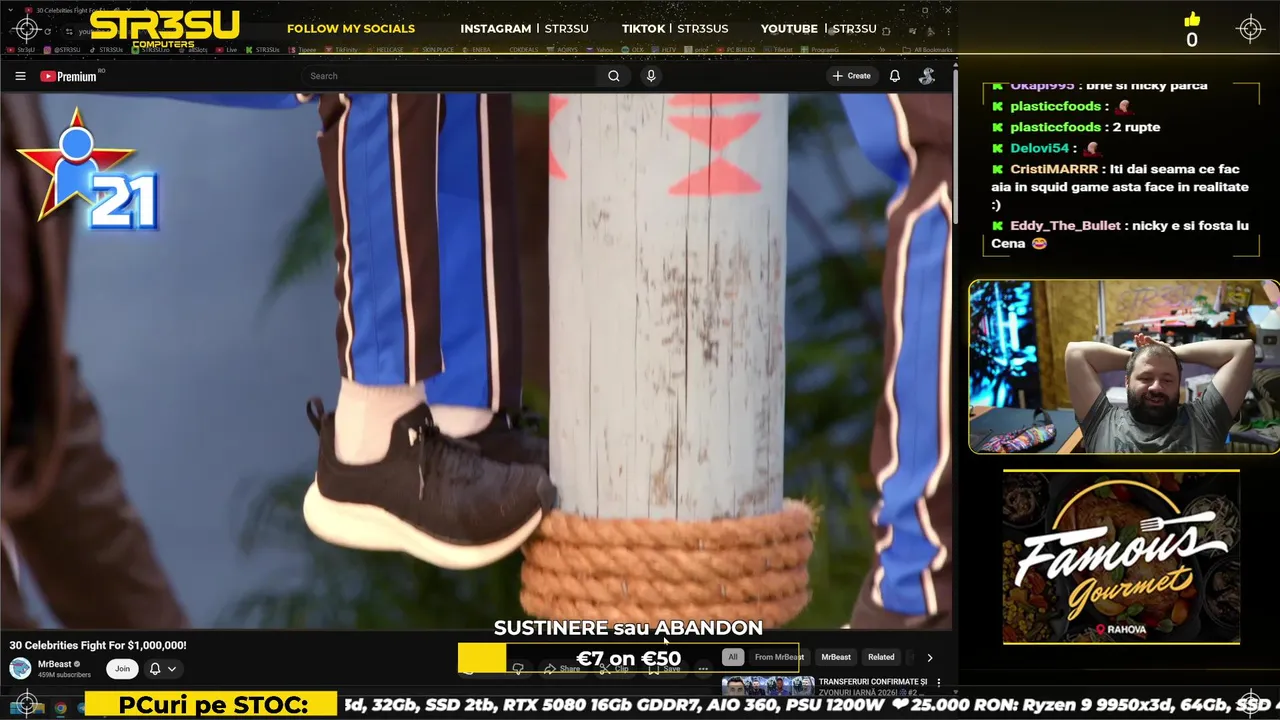
Task: Open the MrBeast channel name link
Action: 55,664
